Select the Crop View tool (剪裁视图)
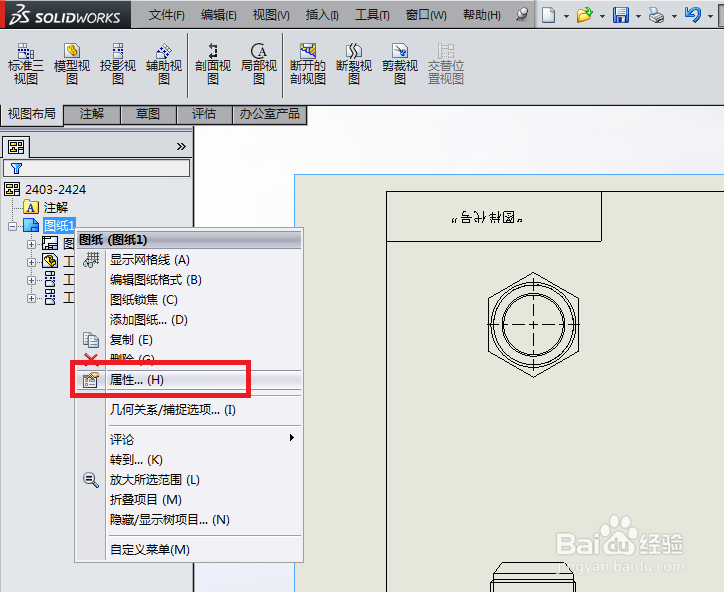This screenshot has height=592, width=724. 400,64
